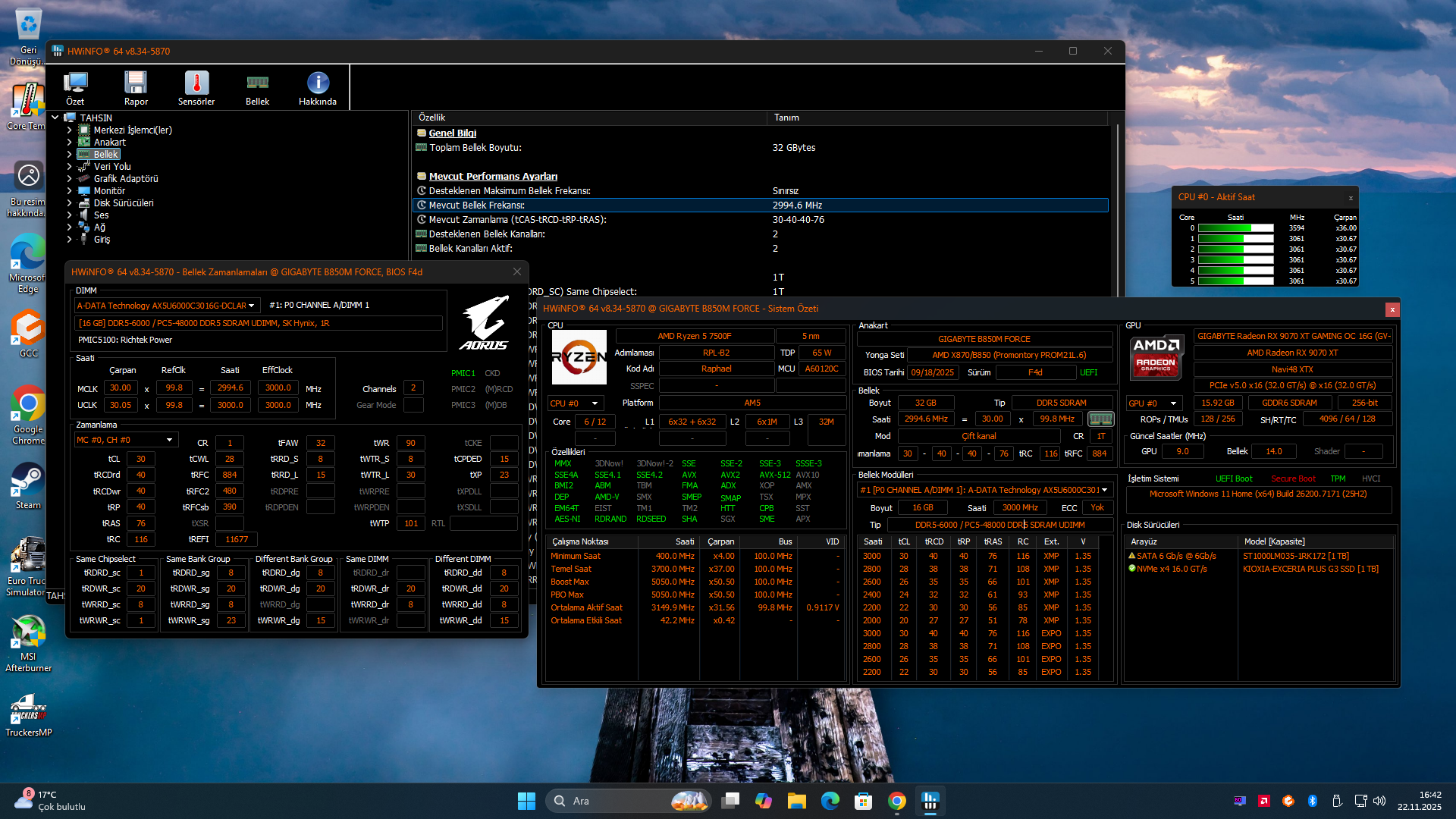This screenshot has height=819, width=1456.
Task: Close the CPU #0 Aktif Saat panel
Action: [1351, 198]
